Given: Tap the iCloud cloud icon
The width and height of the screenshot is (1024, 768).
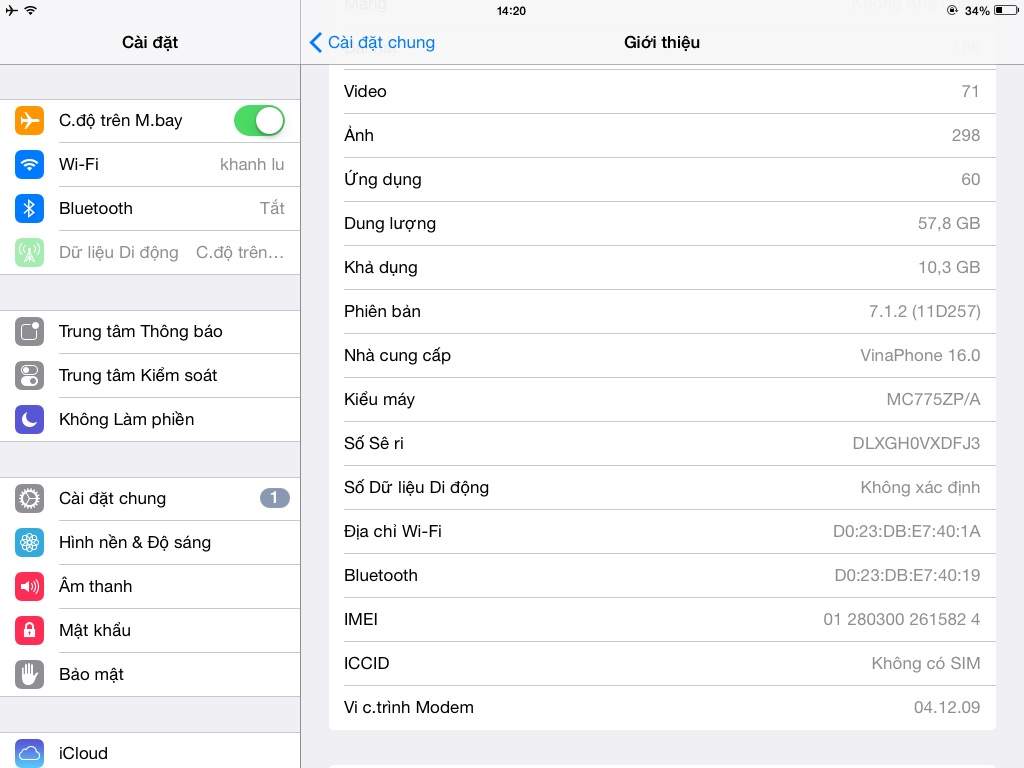Looking at the screenshot, I should tap(29, 753).
